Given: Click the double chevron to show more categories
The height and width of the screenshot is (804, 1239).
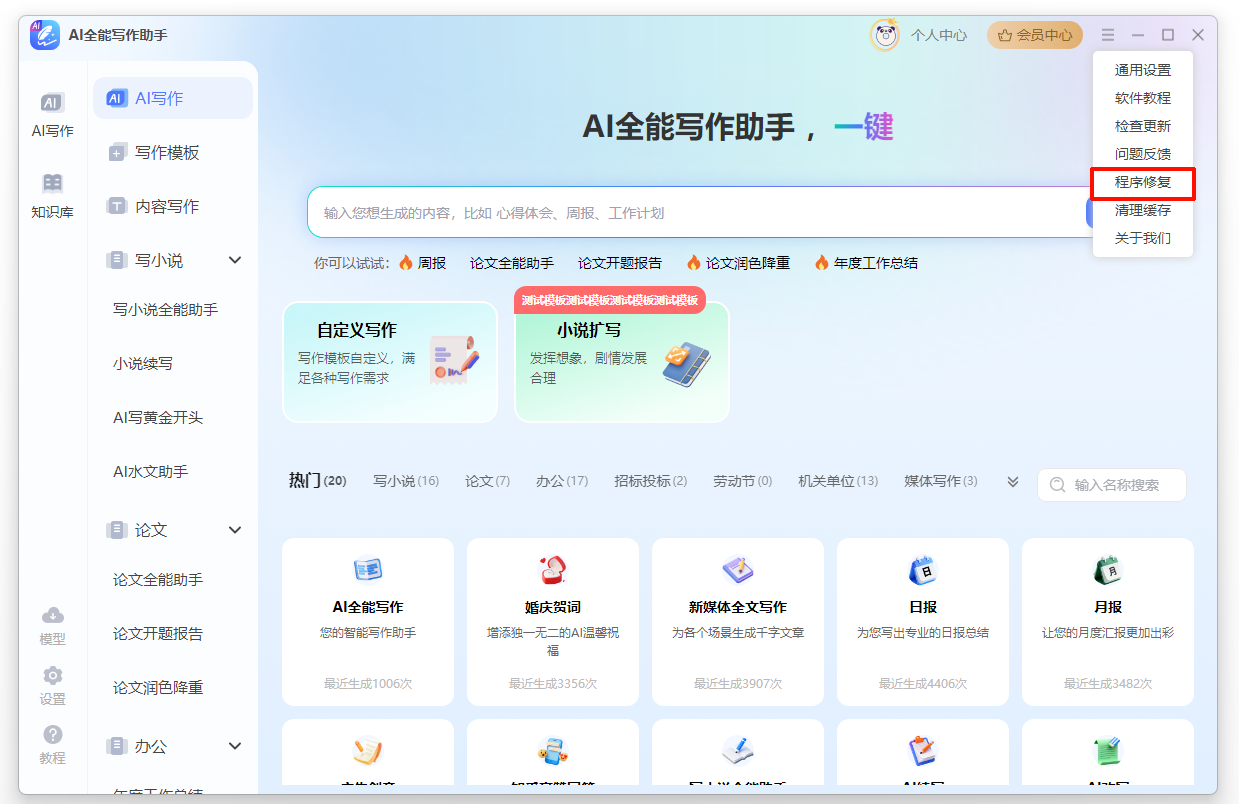Looking at the screenshot, I should click(1012, 481).
